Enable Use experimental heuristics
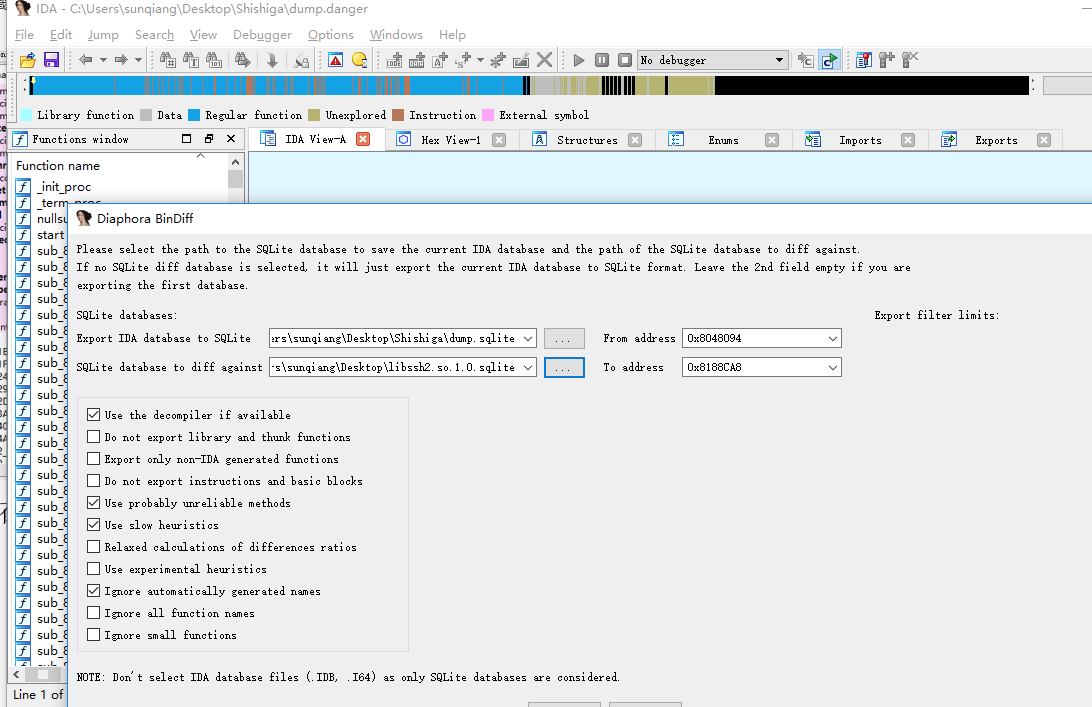The height and width of the screenshot is (707, 1092). 93,569
